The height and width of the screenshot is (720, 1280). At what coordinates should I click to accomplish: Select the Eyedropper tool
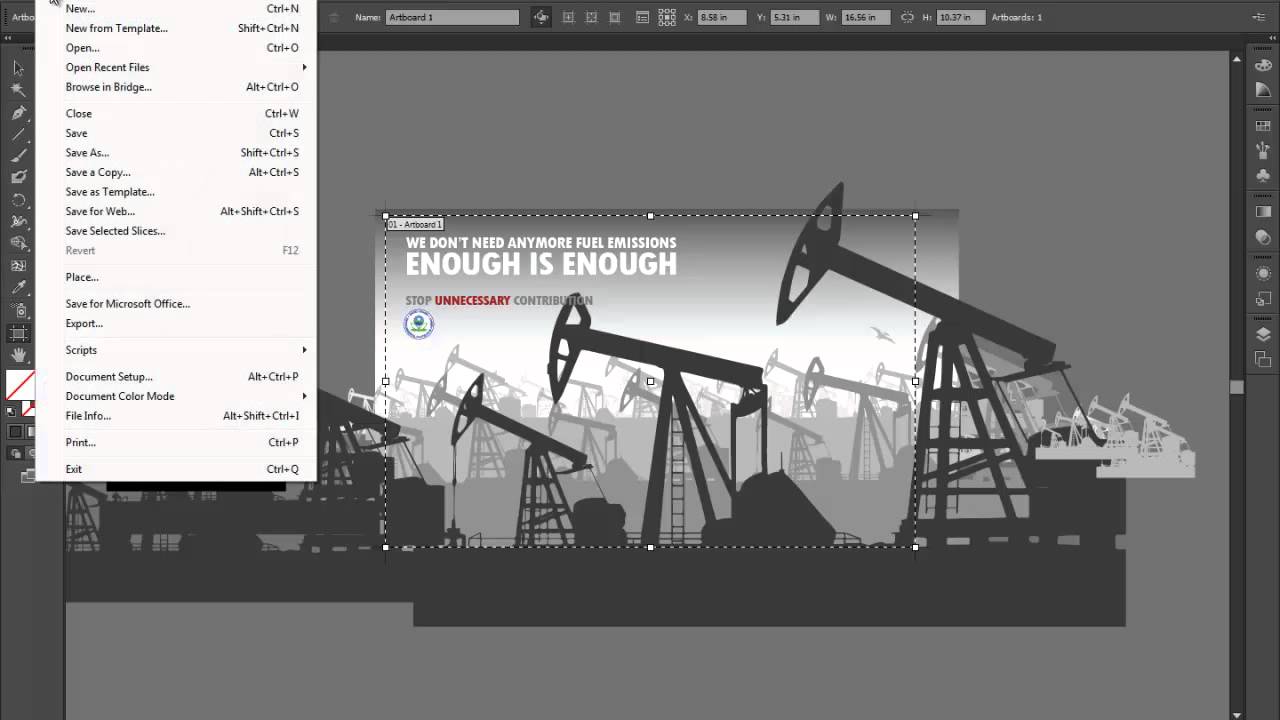pyautogui.click(x=18, y=288)
